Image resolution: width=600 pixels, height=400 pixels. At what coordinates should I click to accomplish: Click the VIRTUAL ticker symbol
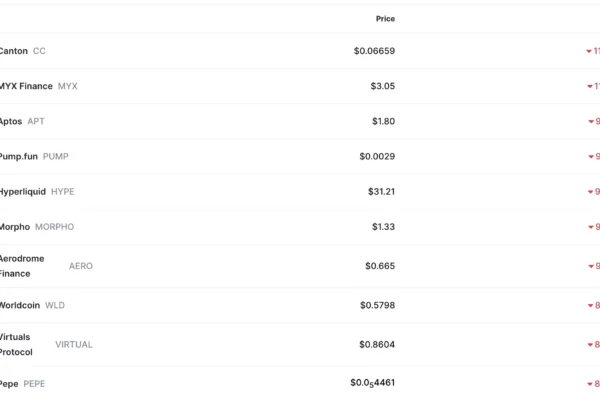74,344
